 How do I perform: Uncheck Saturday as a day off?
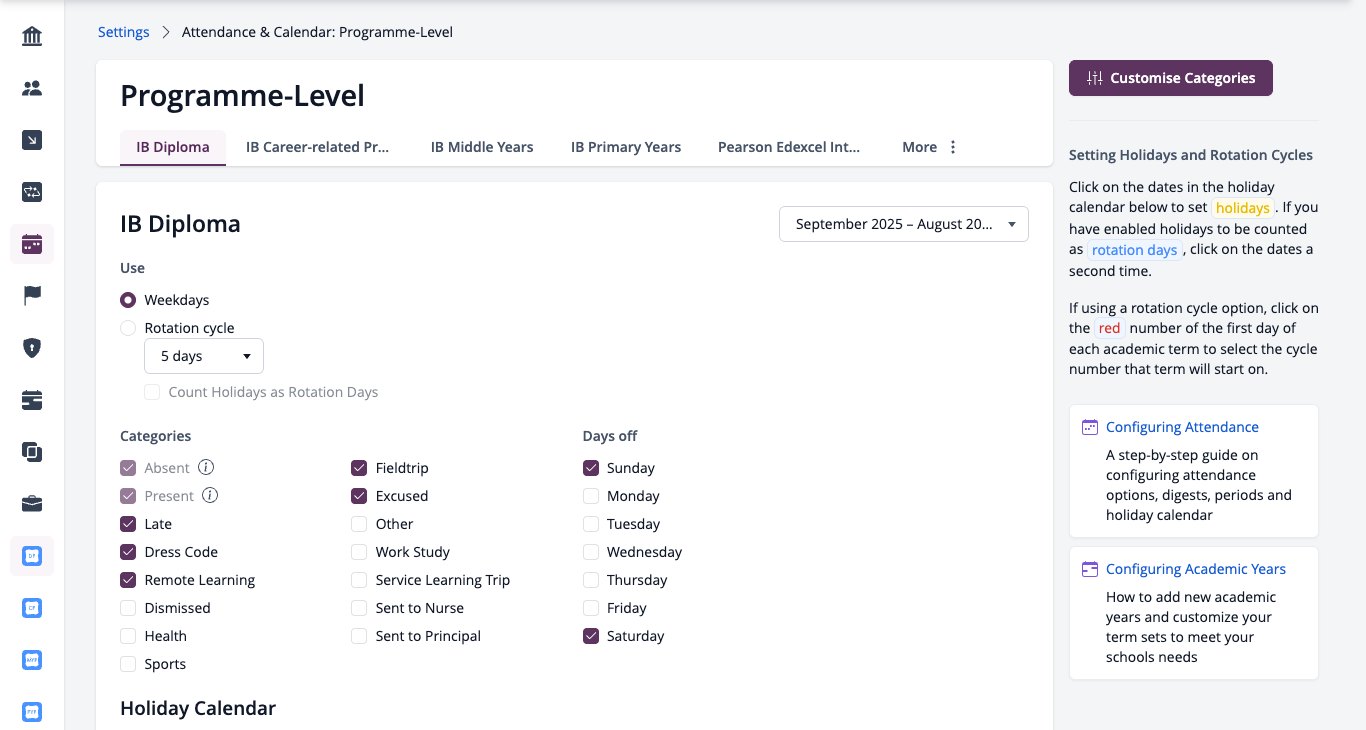[x=591, y=636]
